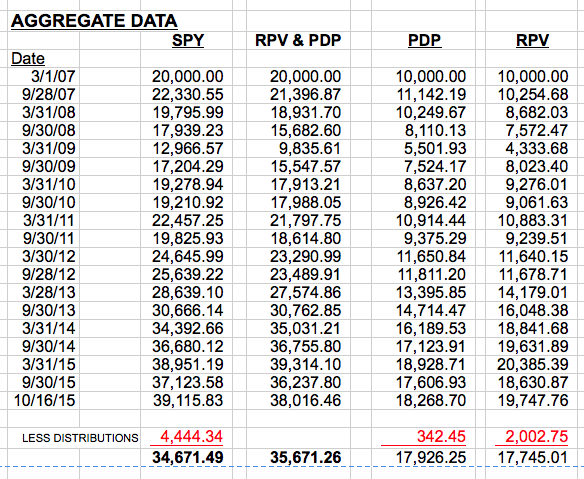Click PDP value 11,142.19

point(431,94)
